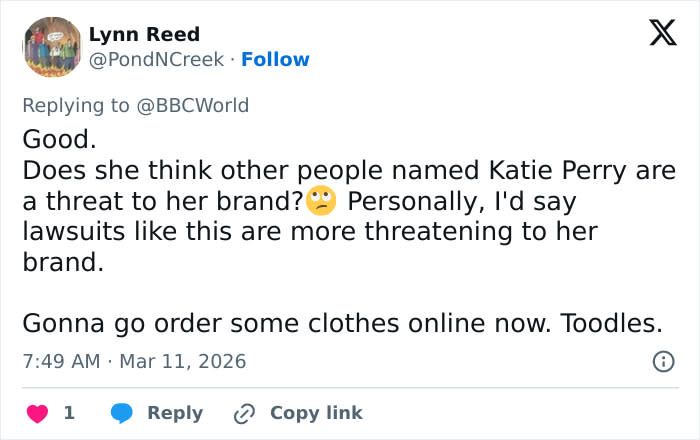
Task: Click the blue reply bubble icon
Action: click(x=122, y=412)
